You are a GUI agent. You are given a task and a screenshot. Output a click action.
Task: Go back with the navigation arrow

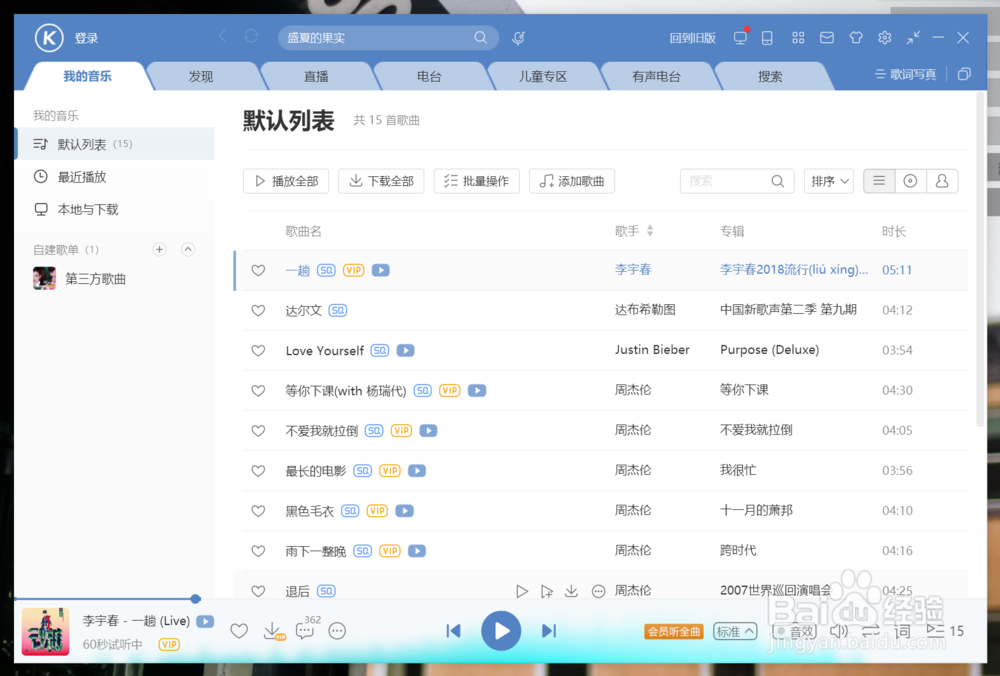[x=223, y=36]
